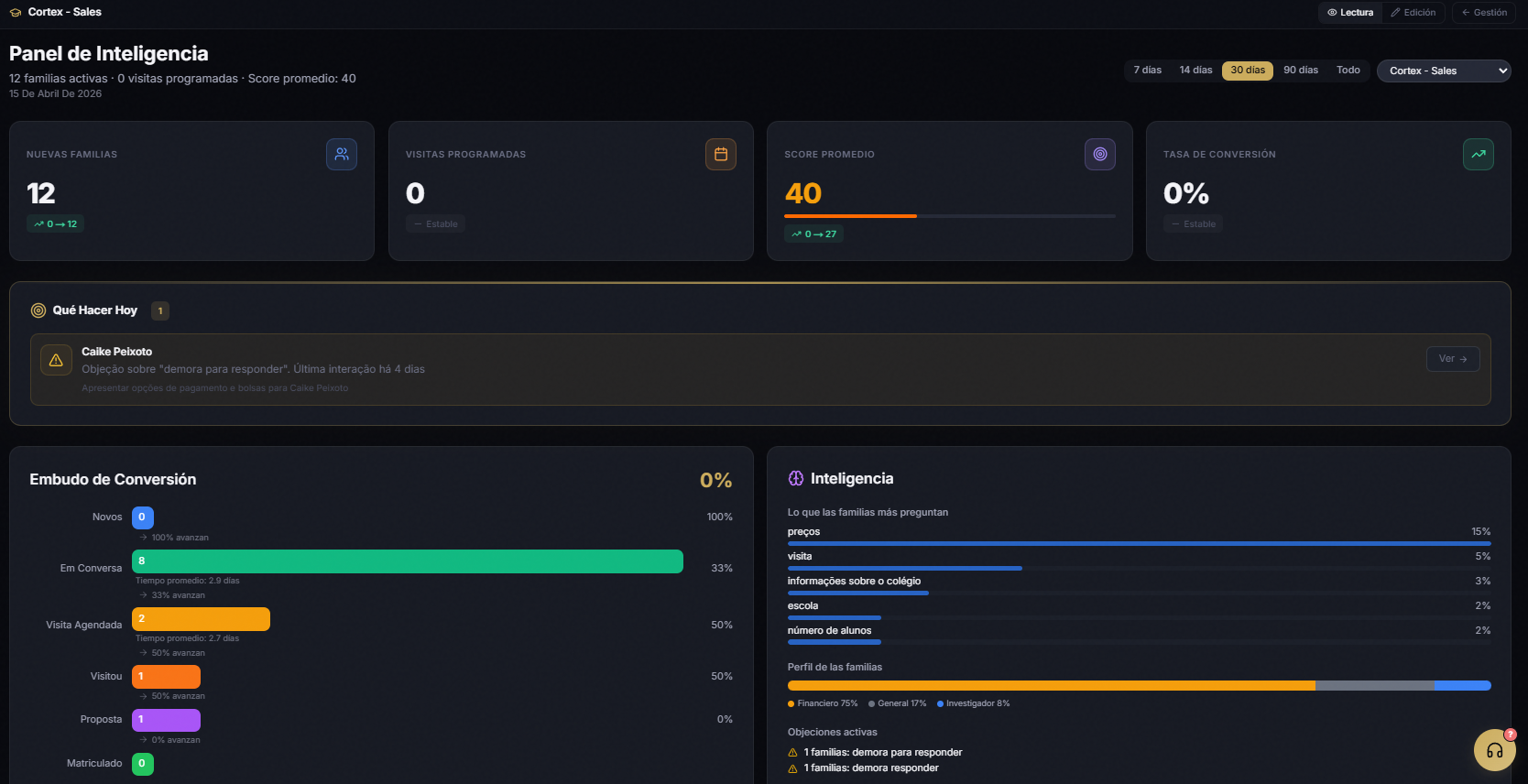The width and height of the screenshot is (1528, 784).
Task: Click the Inteligencia brain icon
Action: (x=796, y=478)
